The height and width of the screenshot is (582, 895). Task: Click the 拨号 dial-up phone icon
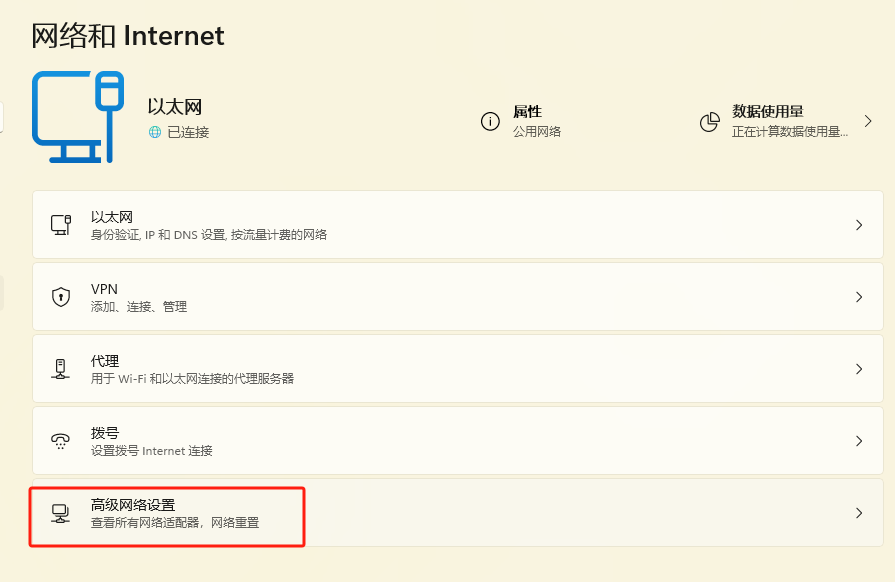61,441
